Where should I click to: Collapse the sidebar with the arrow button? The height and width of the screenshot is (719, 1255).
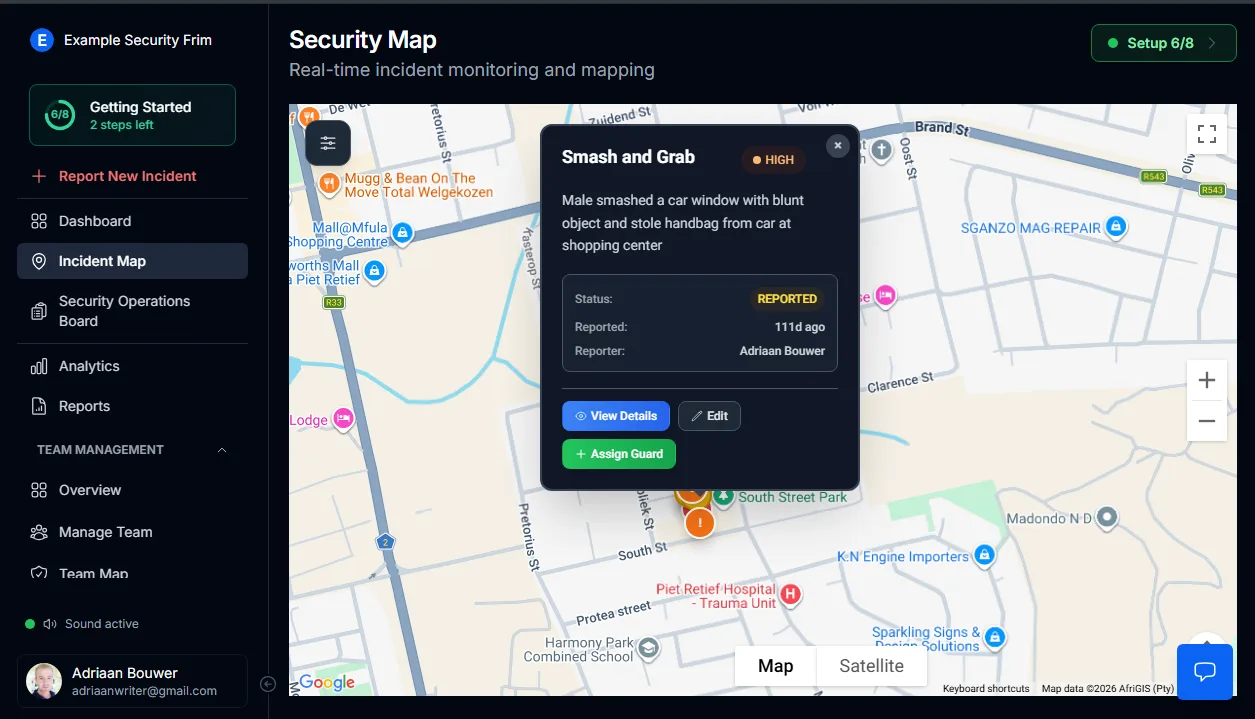(x=267, y=684)
